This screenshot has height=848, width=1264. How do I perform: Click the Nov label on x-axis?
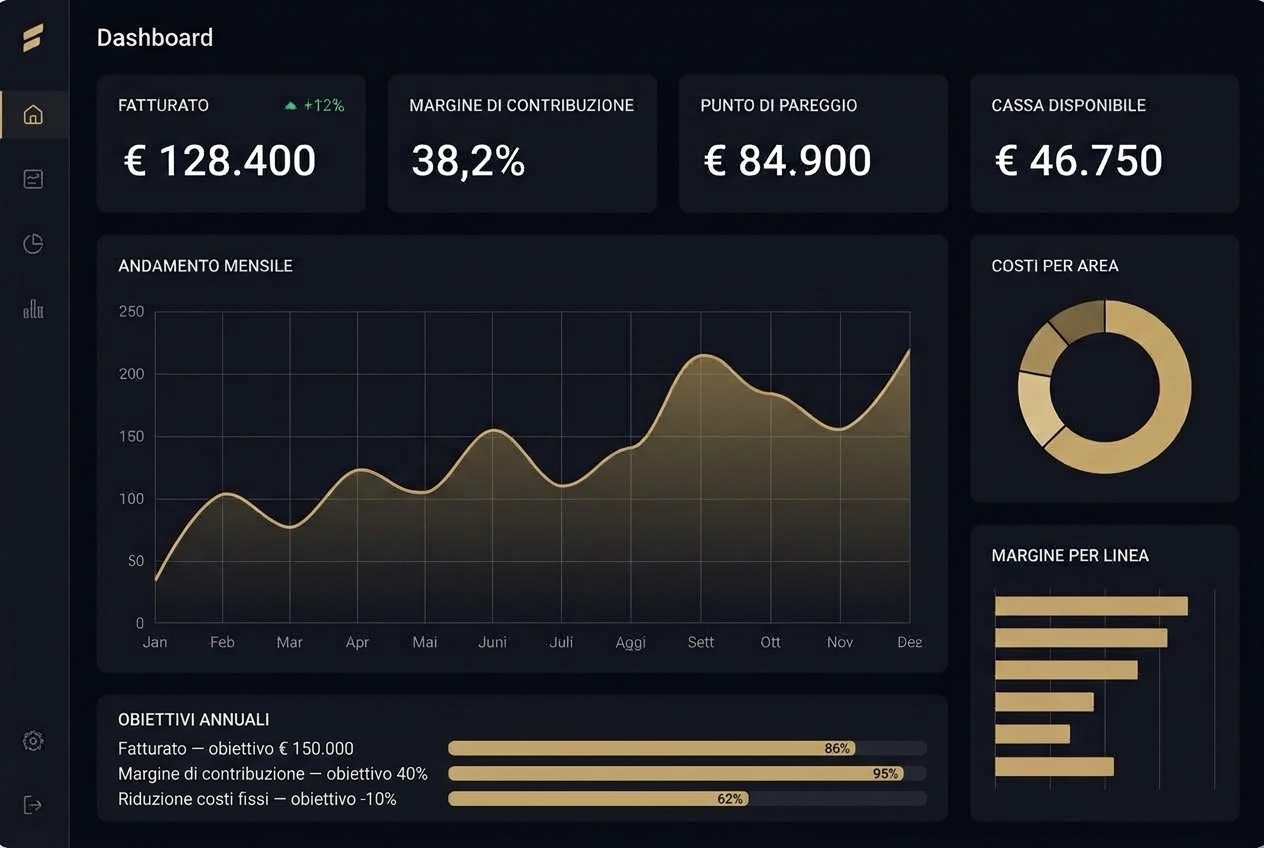click(x=840, y=642)
